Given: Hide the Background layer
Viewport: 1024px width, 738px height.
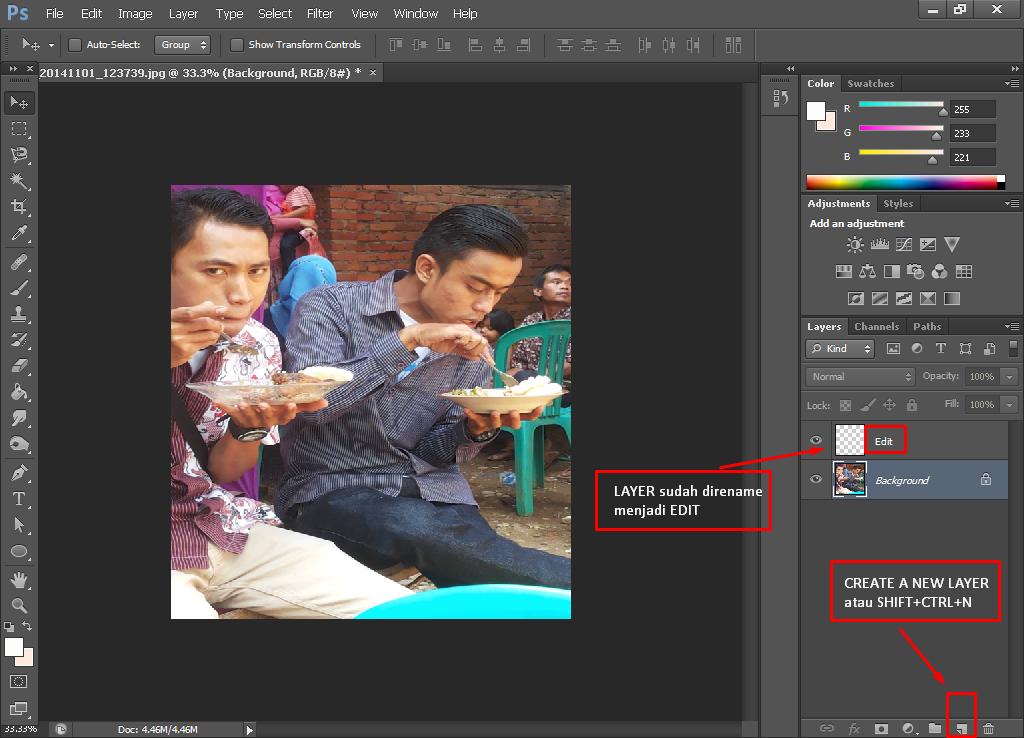Looking at the screenshot, I should (816, 479).
